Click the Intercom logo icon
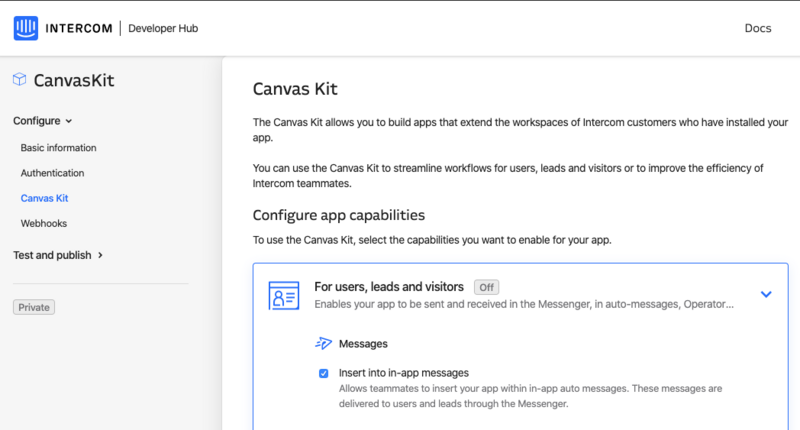The height and width of the screenshot is (430, 800). (x=26, y=28)
